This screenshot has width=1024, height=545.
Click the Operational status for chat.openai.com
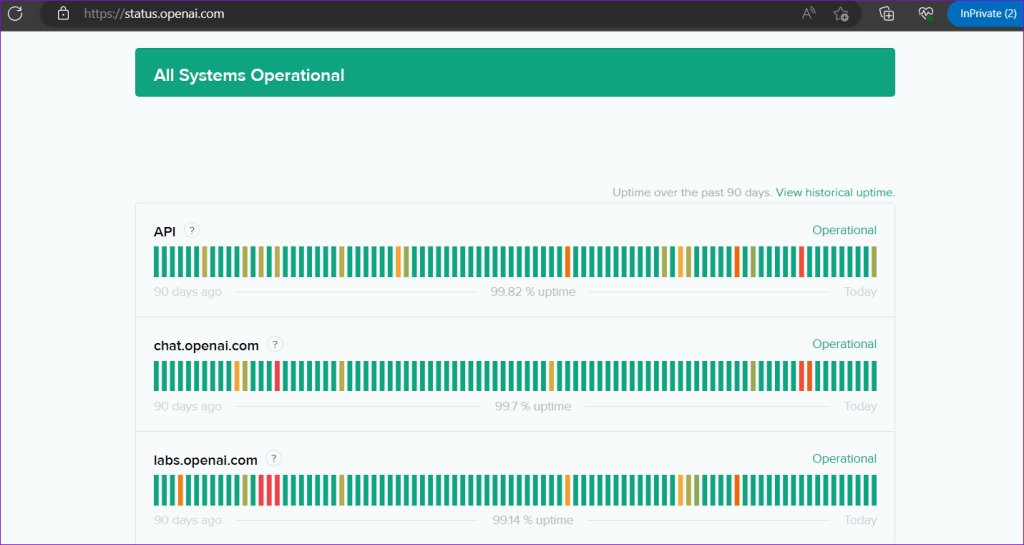coord(844,344)
